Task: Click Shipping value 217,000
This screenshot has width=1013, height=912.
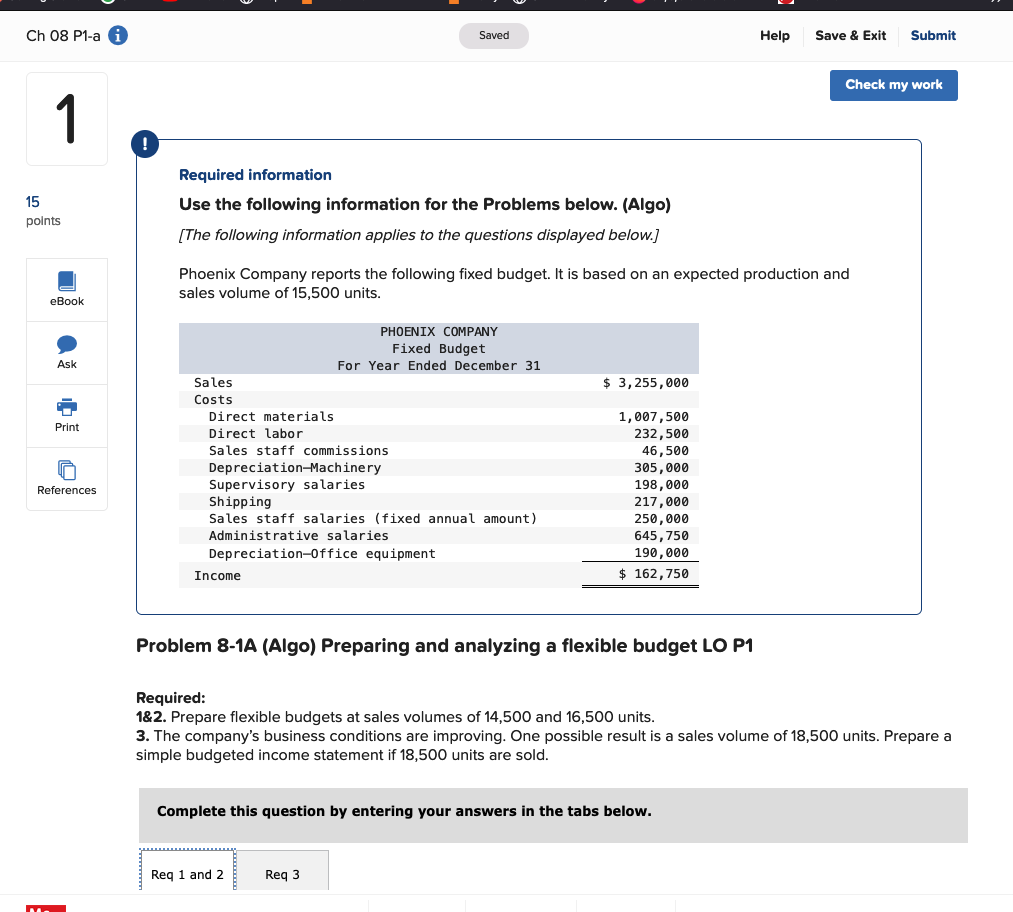Action: (x=661, y=502)
